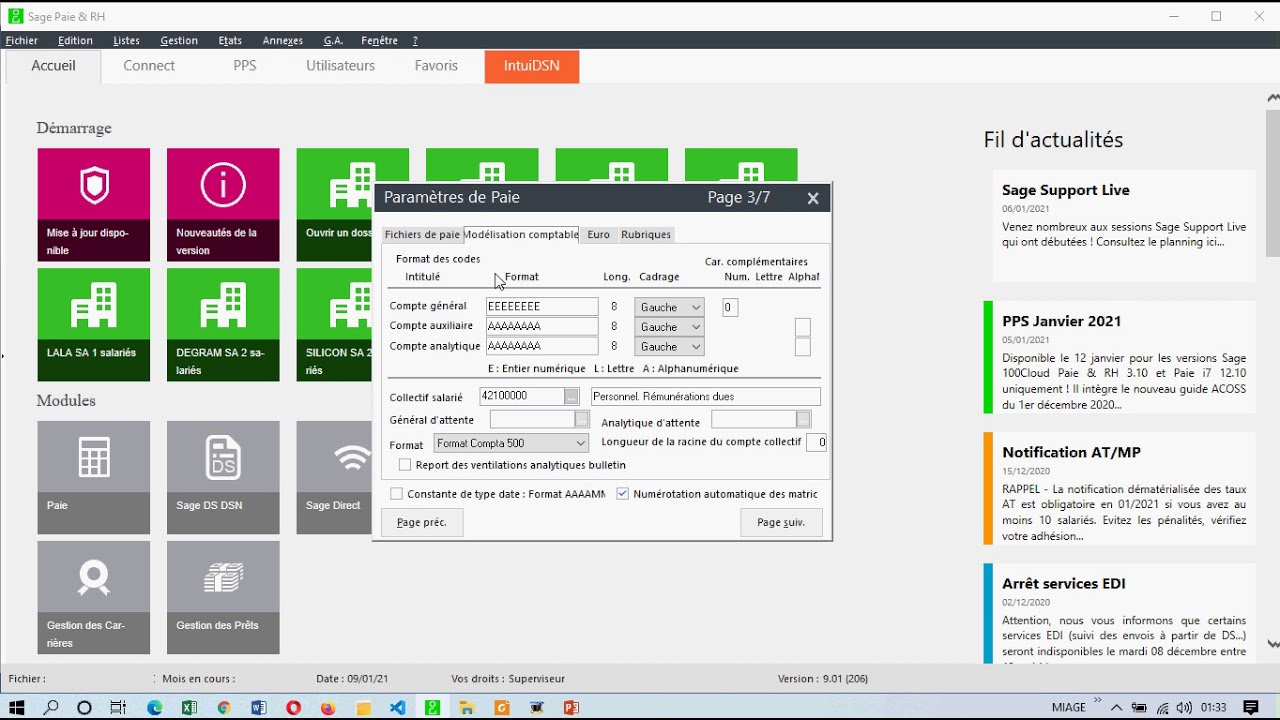Open the Nouveautés de la version tile
Screen dimensions: 1280x720
pos(223,205)
